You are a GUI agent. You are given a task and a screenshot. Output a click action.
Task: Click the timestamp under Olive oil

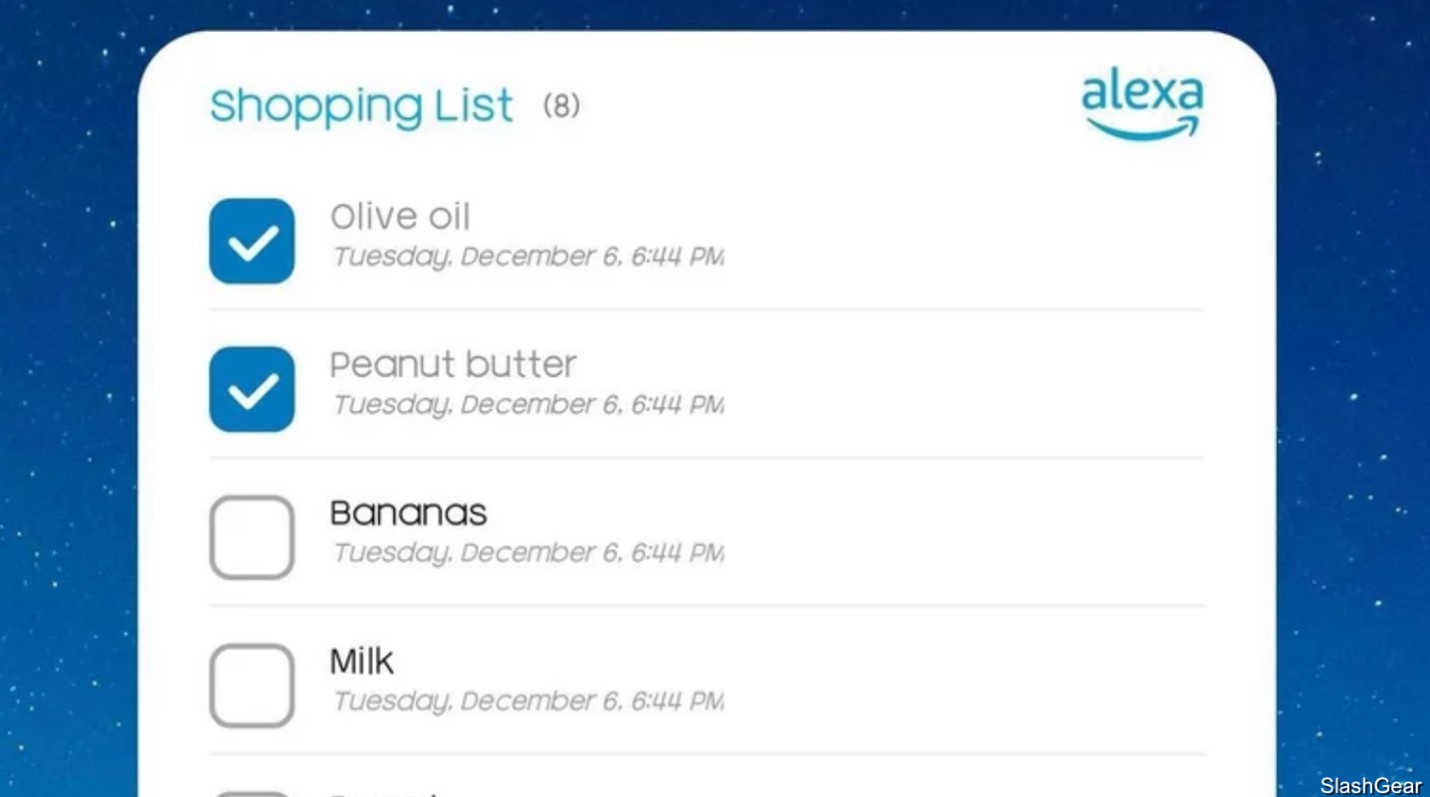pyautogui.click(x=527, y=257)
